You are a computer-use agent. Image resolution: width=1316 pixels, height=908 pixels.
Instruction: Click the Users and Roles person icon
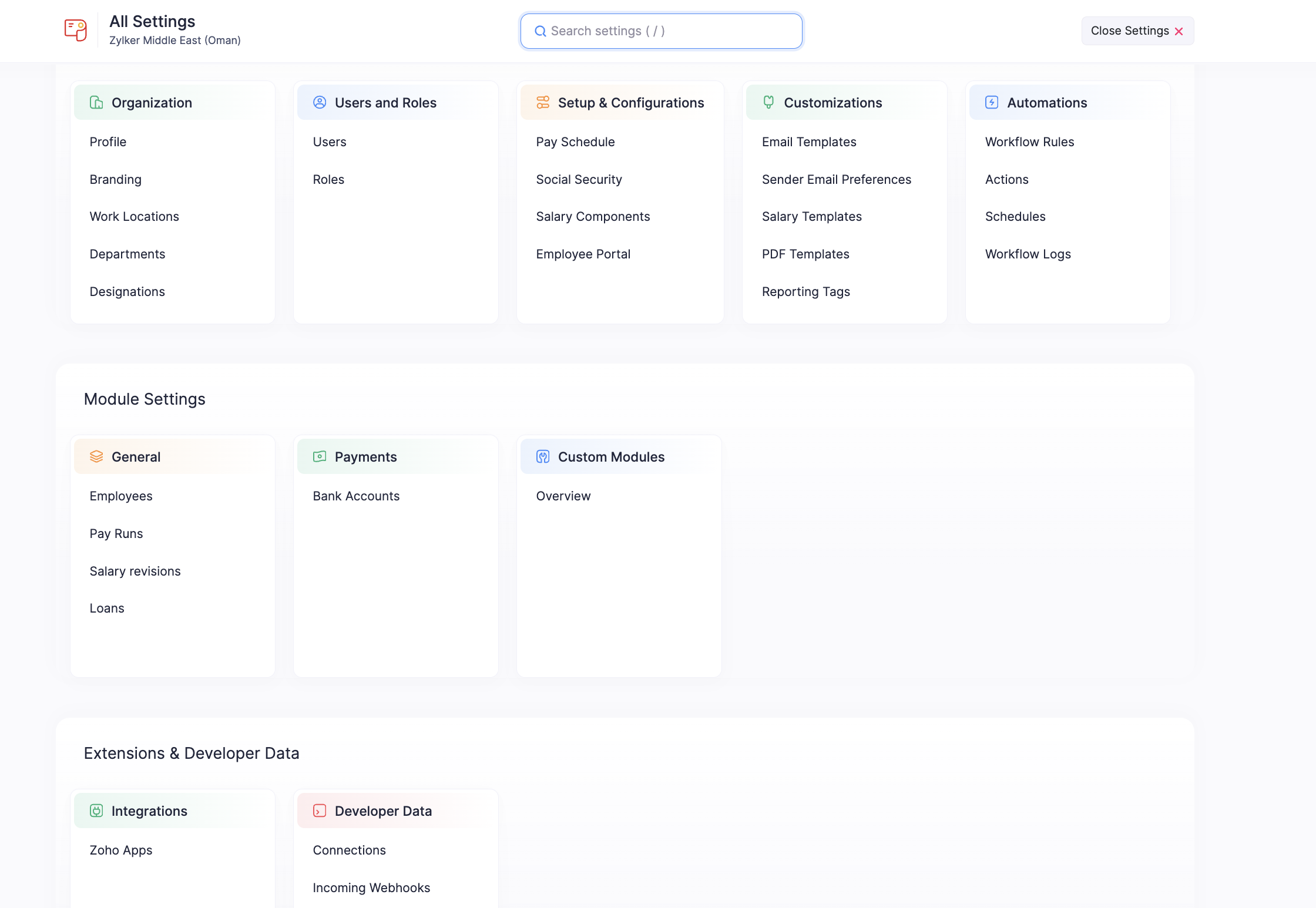click(x=320, y=103)
